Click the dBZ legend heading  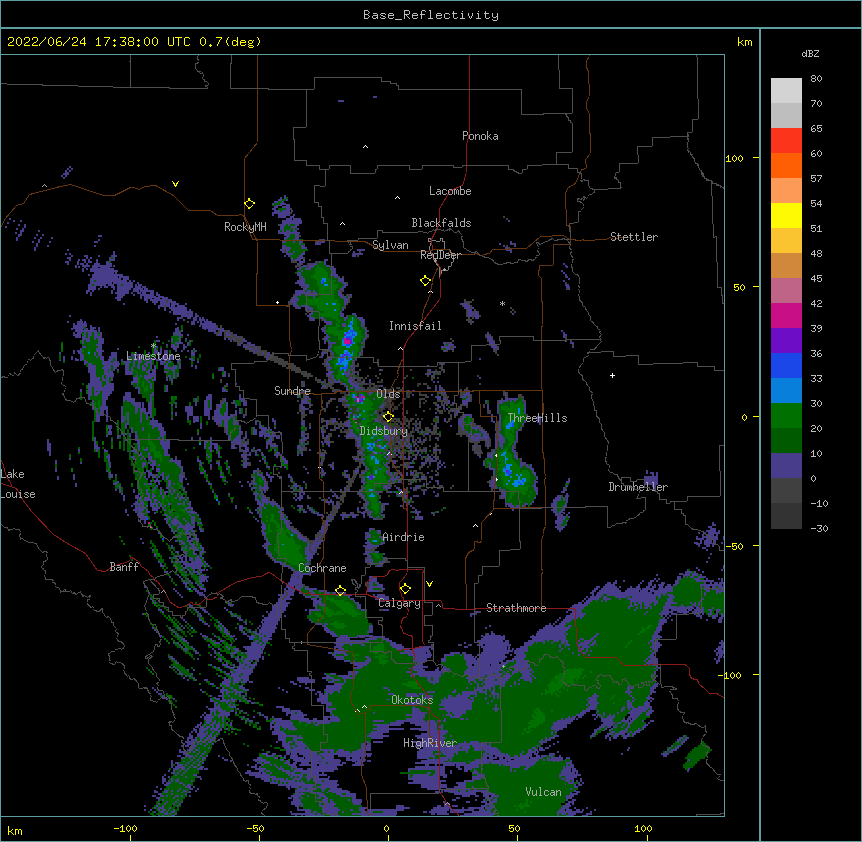click(810, 54)
